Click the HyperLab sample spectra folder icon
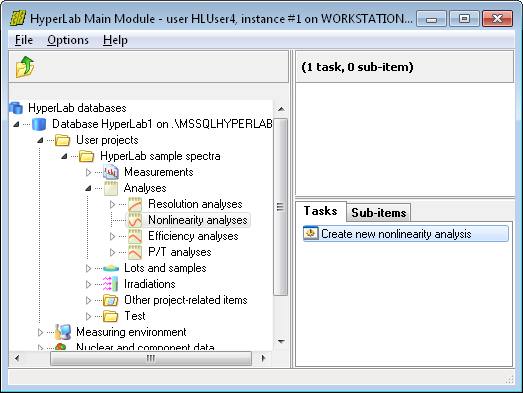Image resolution: width=523 pixels, height=393 pixels. [x=86, y=156]
